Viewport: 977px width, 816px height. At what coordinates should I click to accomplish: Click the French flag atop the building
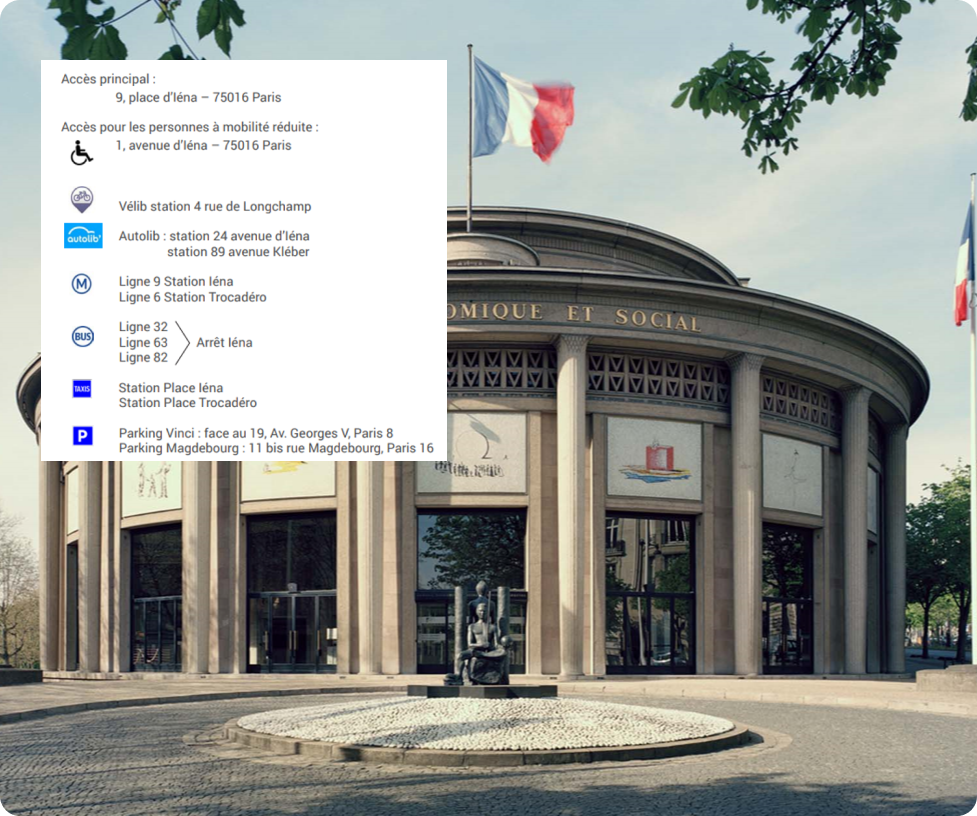522,109
